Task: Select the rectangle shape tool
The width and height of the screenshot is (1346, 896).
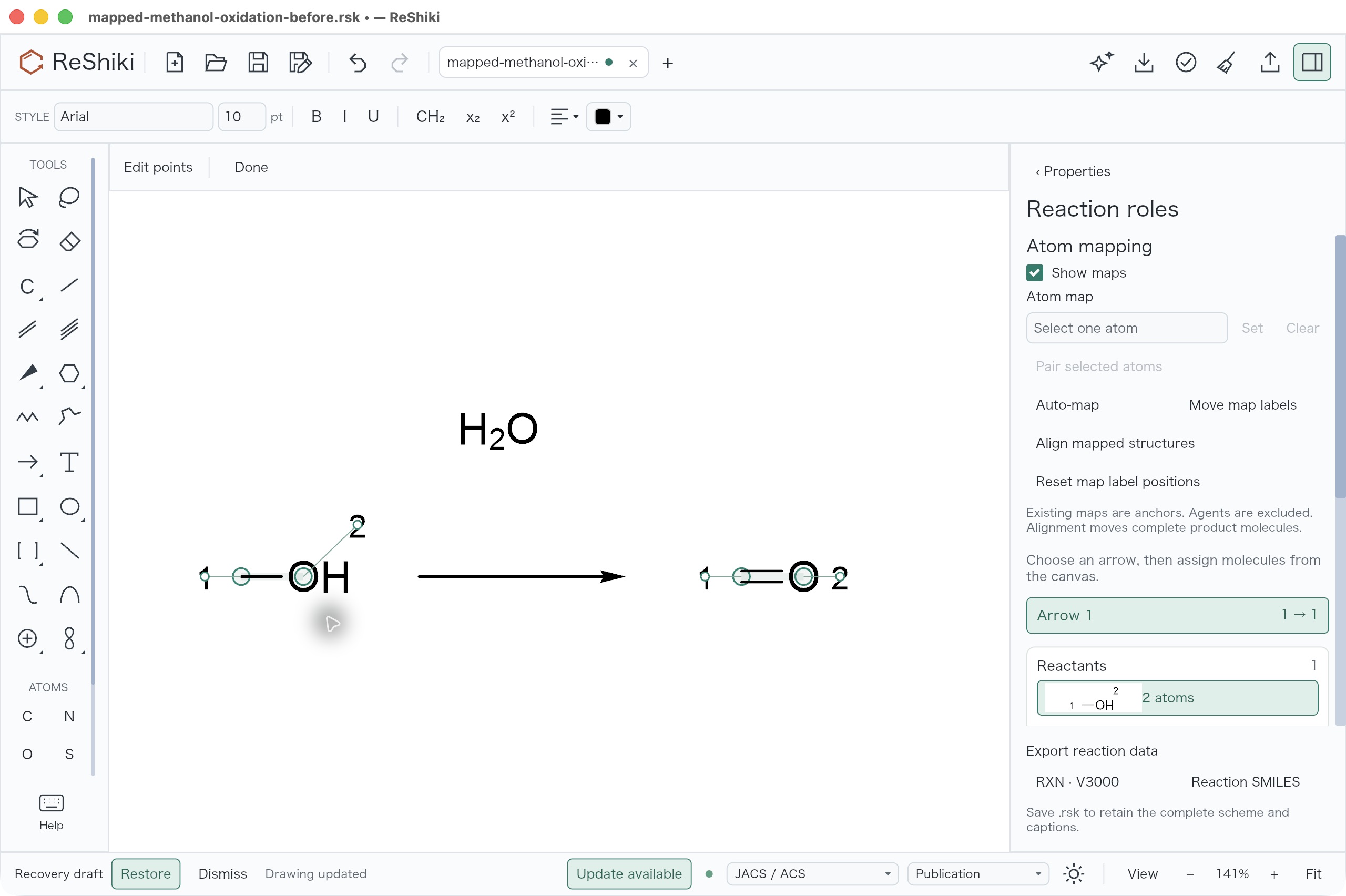Action: click(x=27, y=506)
